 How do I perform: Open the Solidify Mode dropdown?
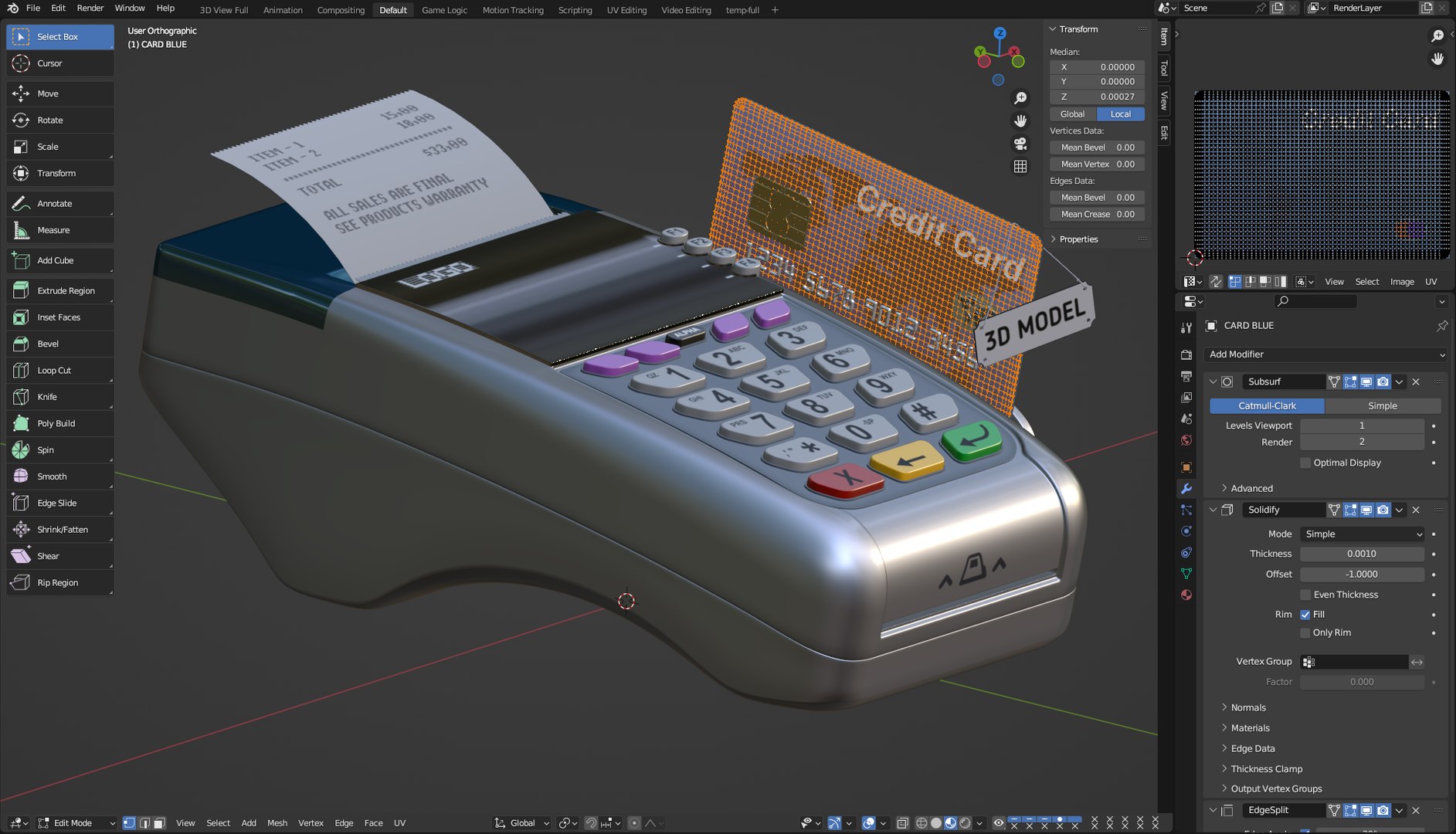(1363, 534)
